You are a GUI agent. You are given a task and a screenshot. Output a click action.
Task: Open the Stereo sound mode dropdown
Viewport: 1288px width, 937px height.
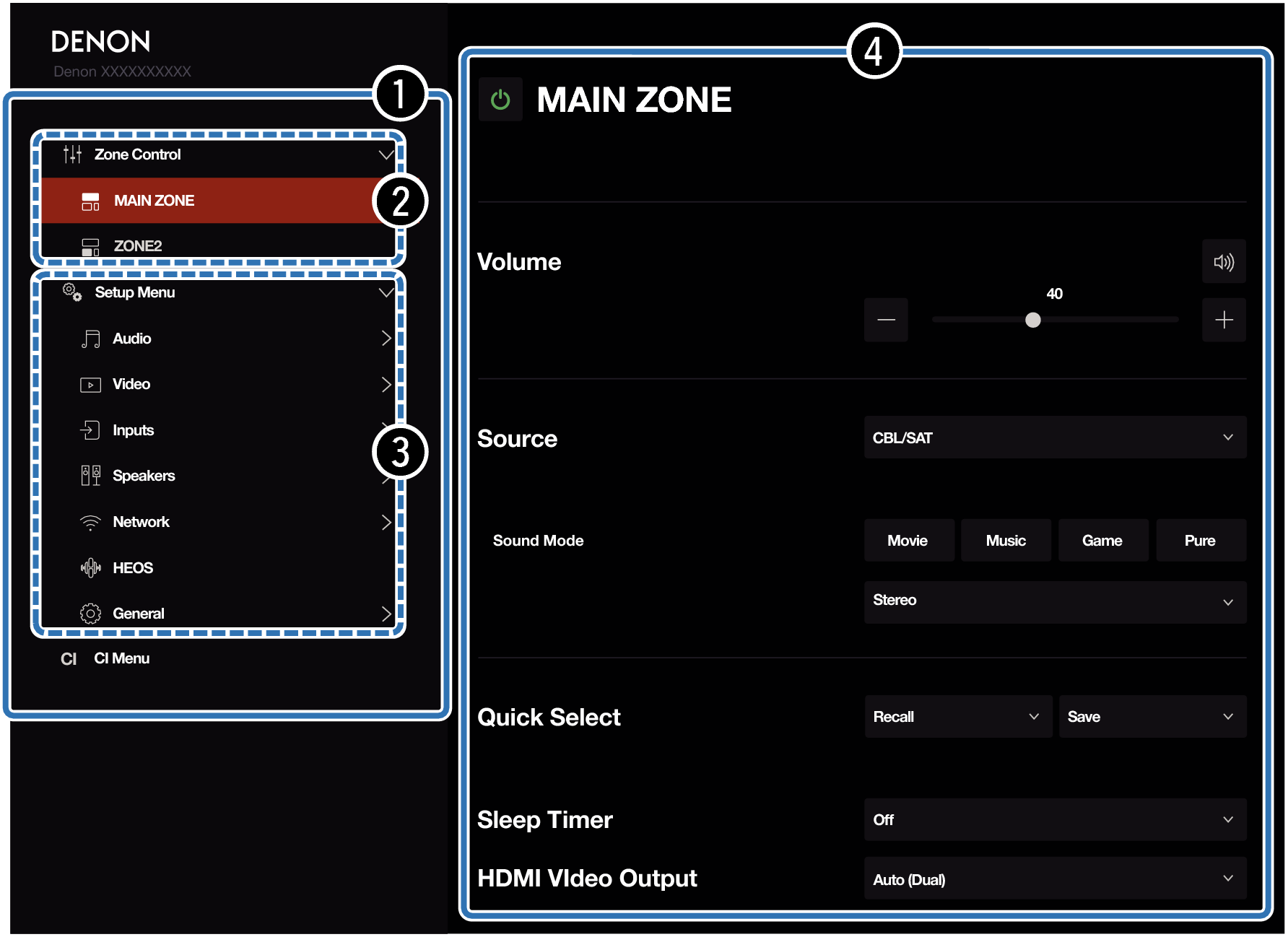pos(1055,601)
